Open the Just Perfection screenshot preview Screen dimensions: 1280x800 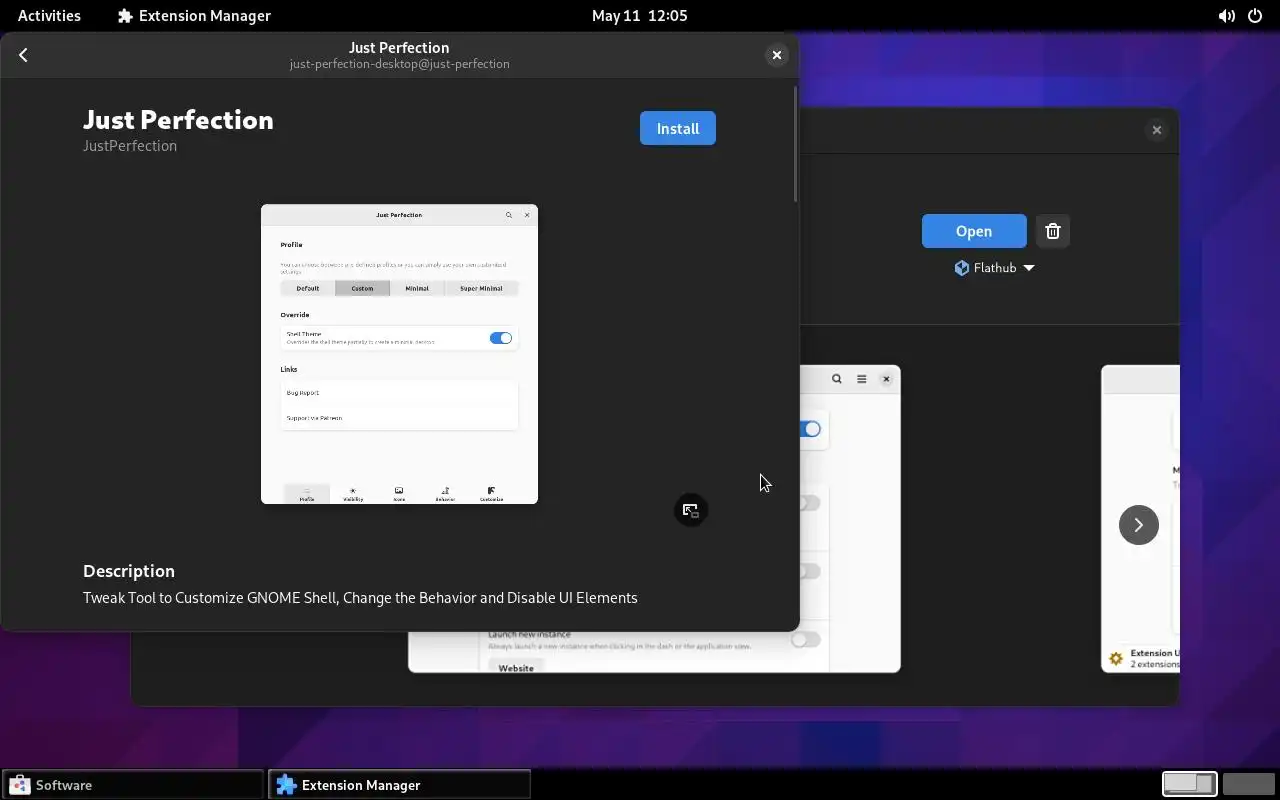tap(399, 354)
